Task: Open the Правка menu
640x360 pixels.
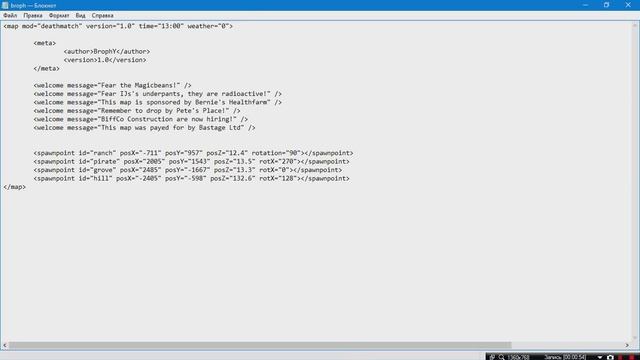Action: click(x=33, y=16)
